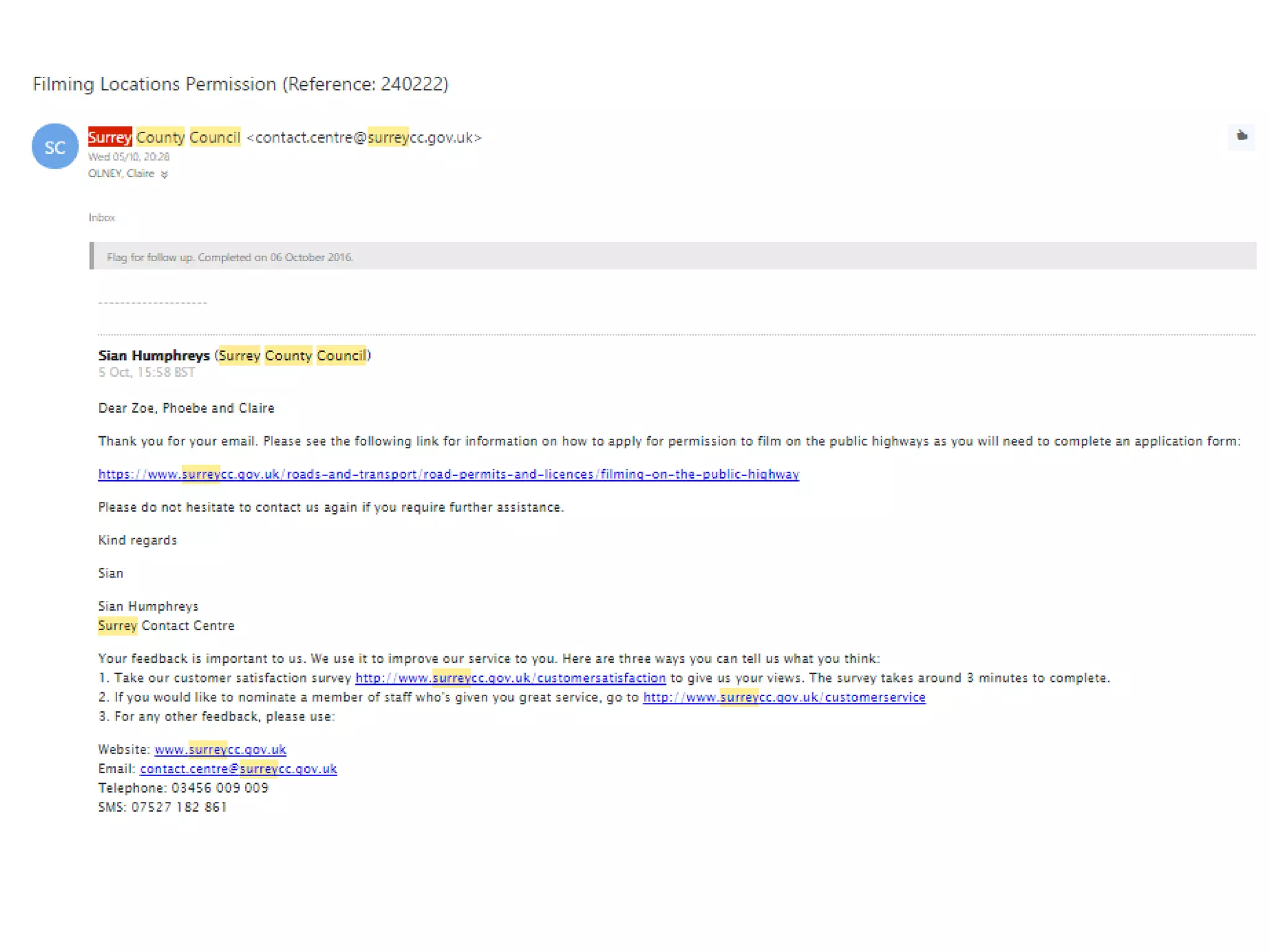The image size is (1270, 952).
Task: Click the Filming Locations Permission subject line
Action: point(240,84)
